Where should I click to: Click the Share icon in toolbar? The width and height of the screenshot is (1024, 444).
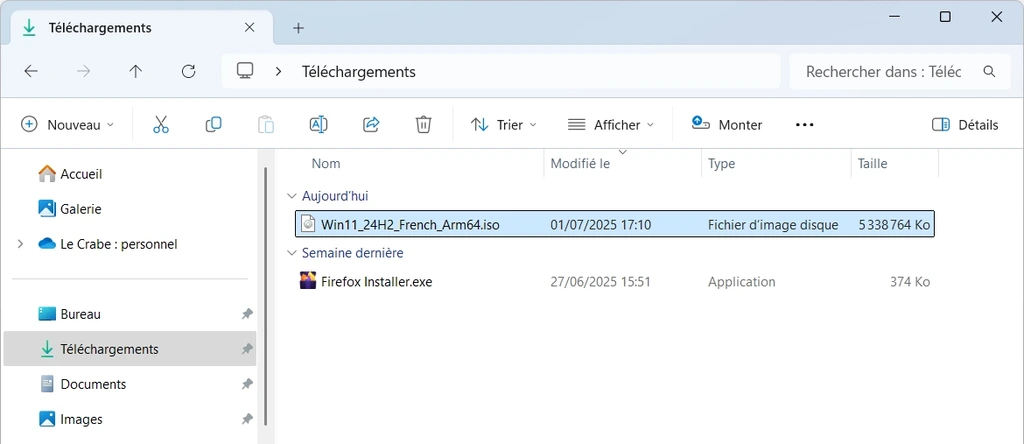[371, 125]
